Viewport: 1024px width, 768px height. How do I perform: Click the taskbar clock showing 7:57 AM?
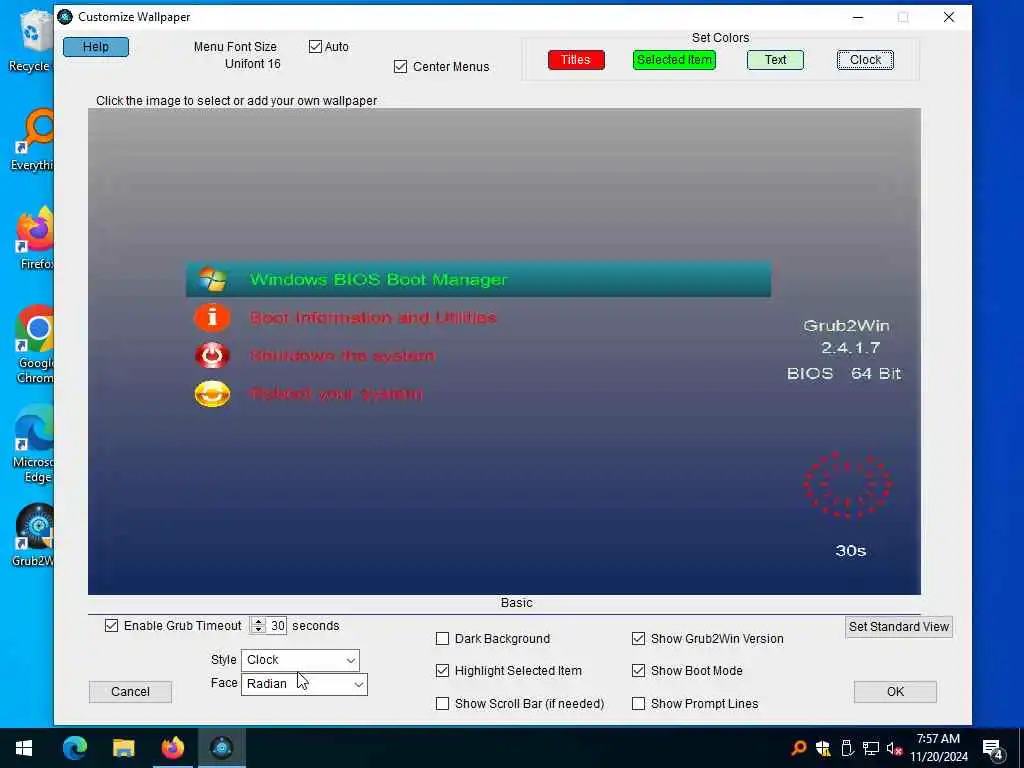(x=938, y=748)
